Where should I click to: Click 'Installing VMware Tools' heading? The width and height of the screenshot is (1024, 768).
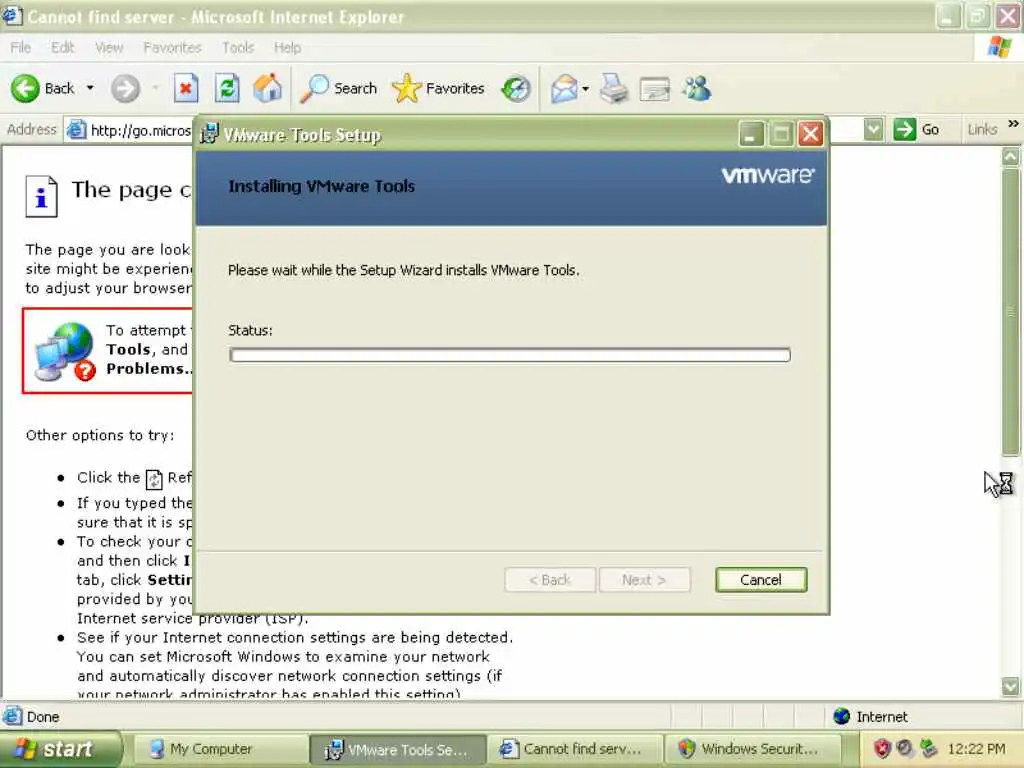pyautogui.click(x=321, y=187)
